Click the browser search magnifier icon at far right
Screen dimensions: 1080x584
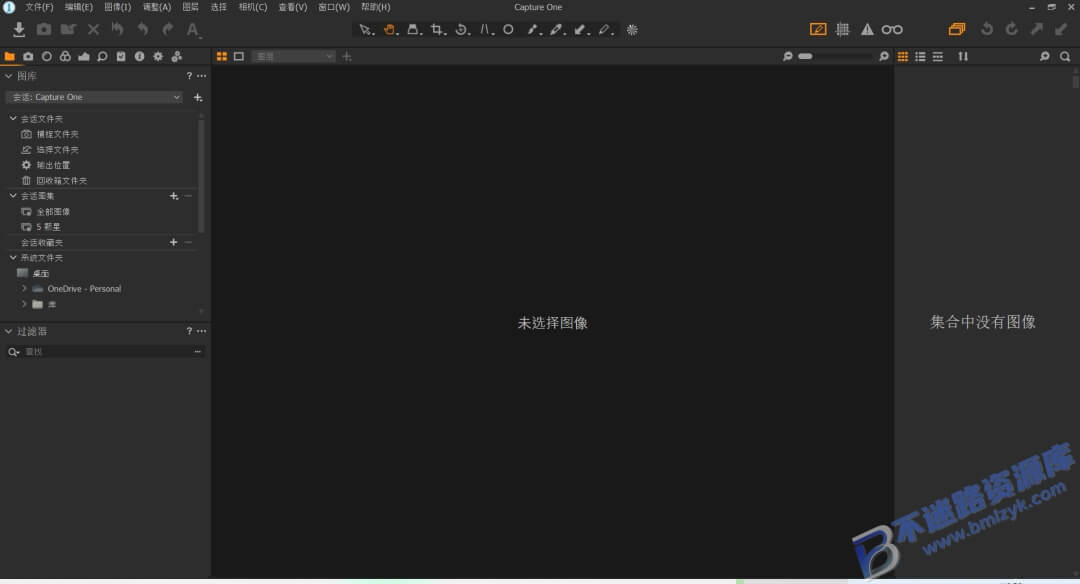(x=1065, y=56)
